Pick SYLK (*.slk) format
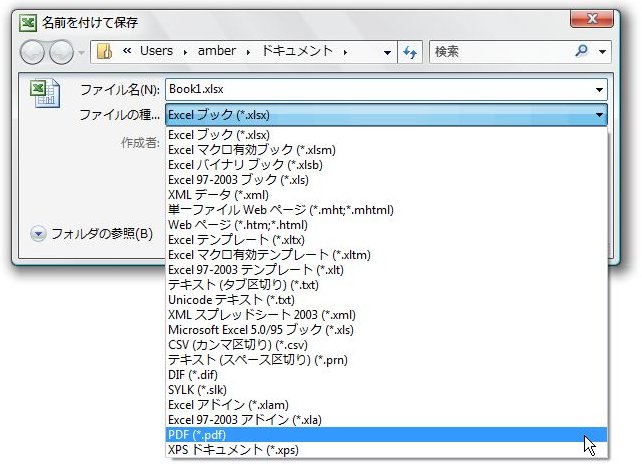Viewport: 642px width, 466px height. (387, 390)
